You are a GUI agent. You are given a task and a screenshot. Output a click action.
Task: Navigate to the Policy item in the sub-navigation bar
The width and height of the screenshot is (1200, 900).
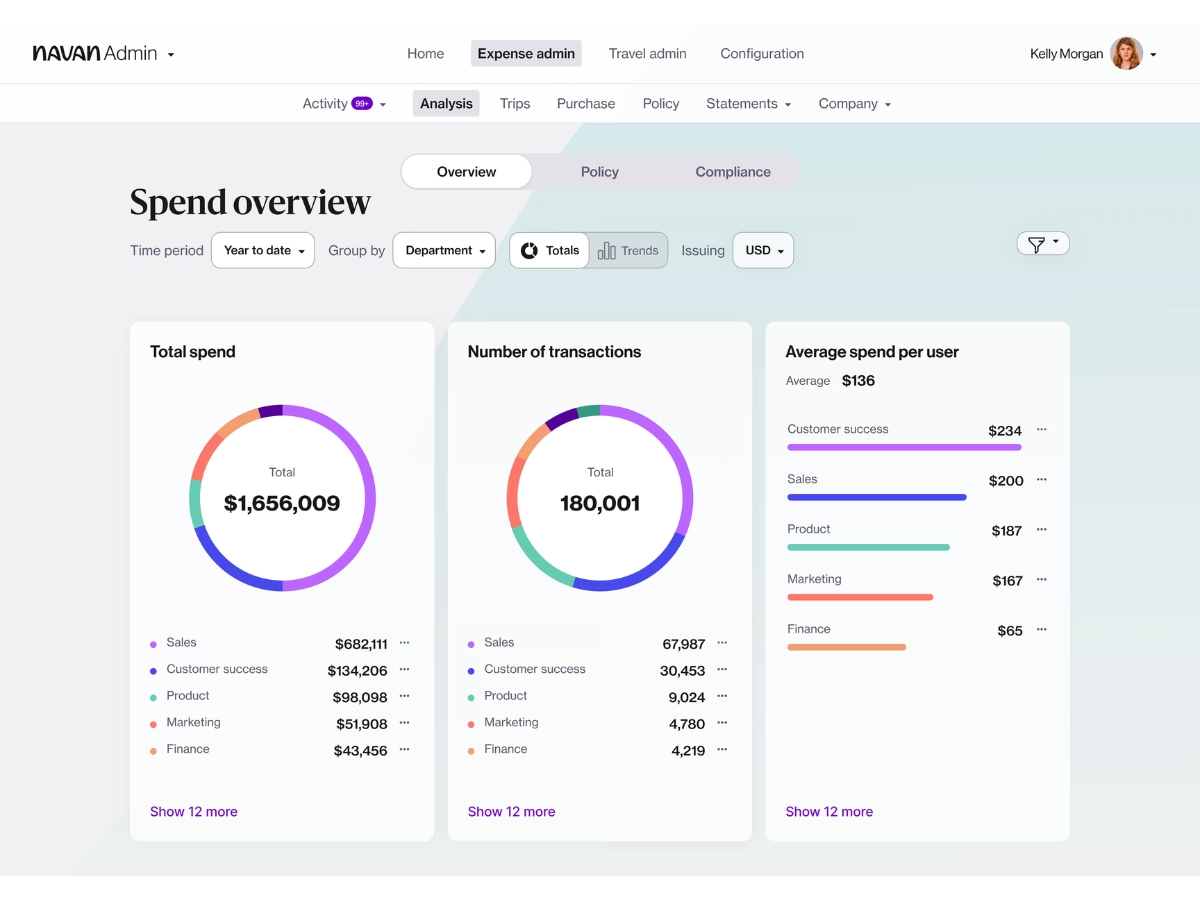[661, 103]
